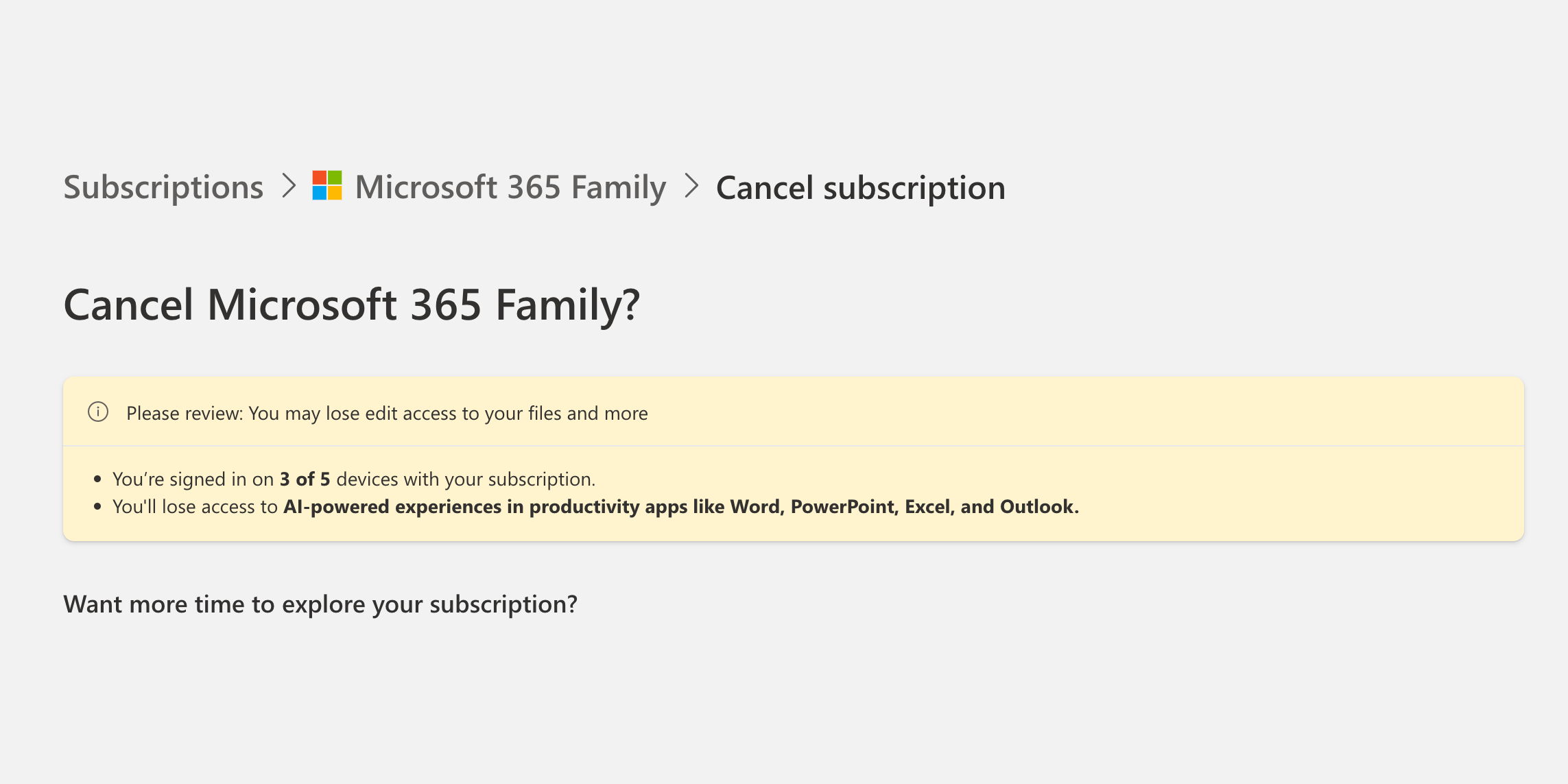Click the Microsoft logo in the breadcrumb trail

328,186
